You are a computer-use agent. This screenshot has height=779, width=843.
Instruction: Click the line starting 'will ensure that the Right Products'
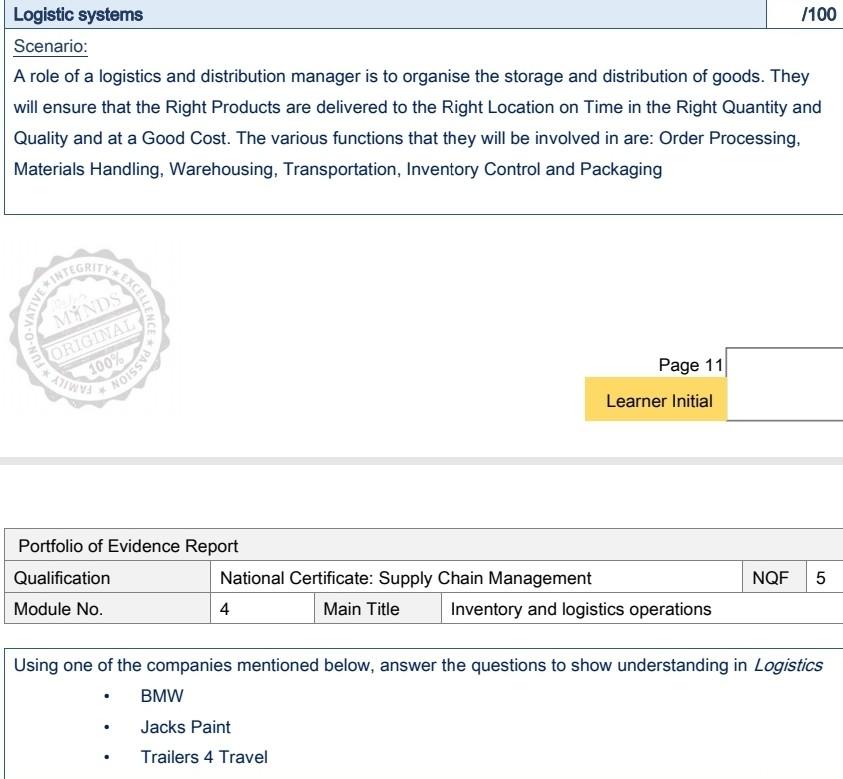click(417, 107)
